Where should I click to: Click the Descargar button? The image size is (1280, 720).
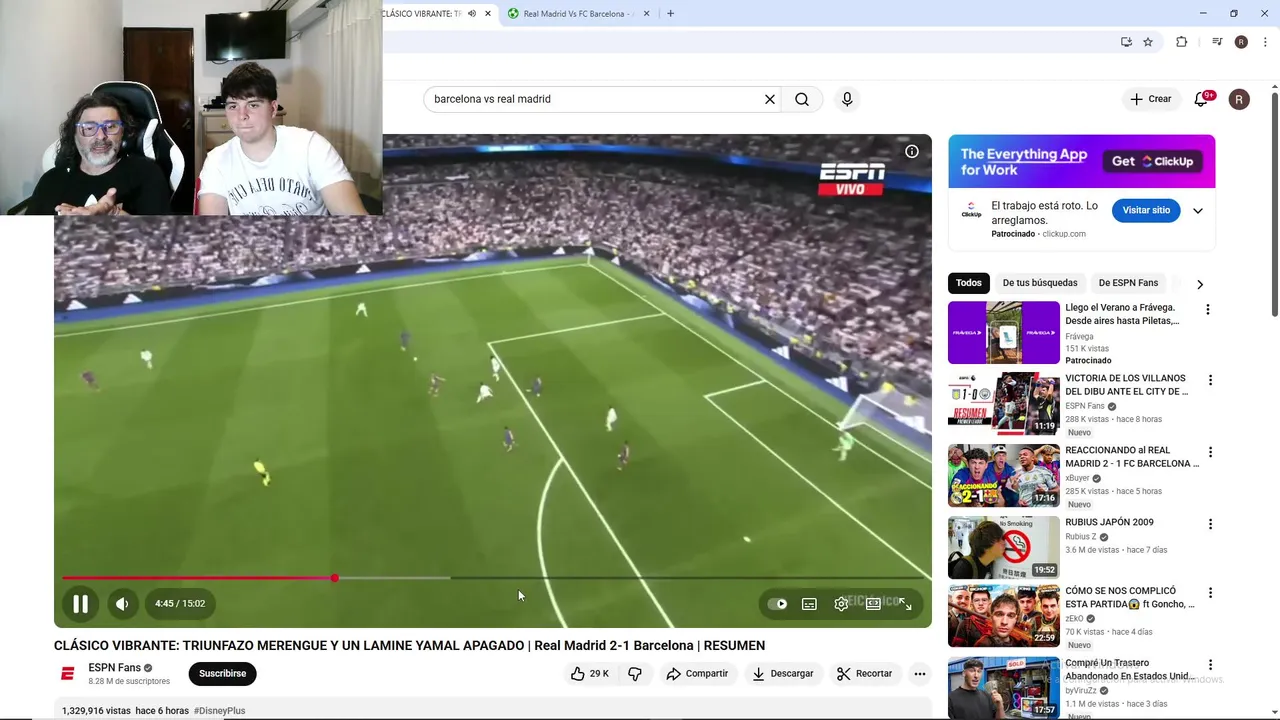pyautogui.click(x=783, y=674)
